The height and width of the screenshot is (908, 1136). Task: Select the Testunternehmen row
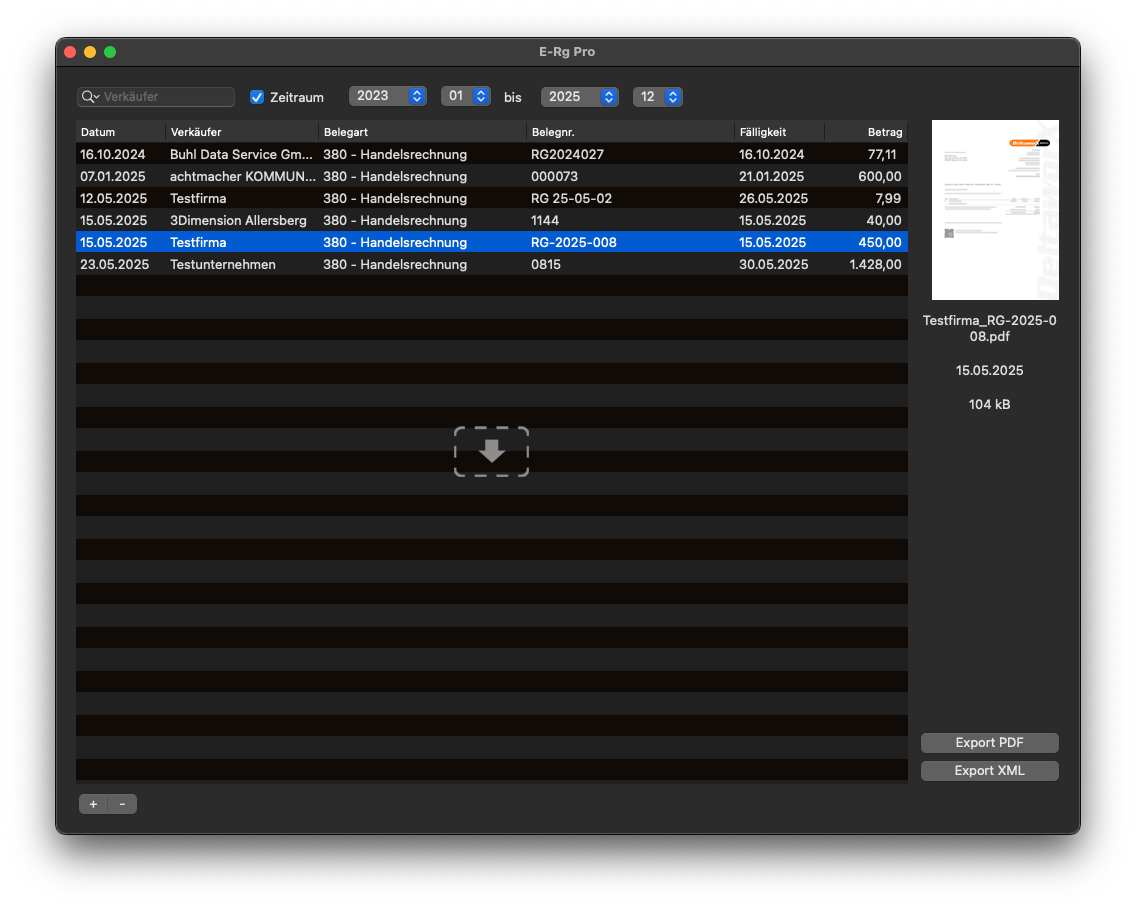(x=492, y=265)
